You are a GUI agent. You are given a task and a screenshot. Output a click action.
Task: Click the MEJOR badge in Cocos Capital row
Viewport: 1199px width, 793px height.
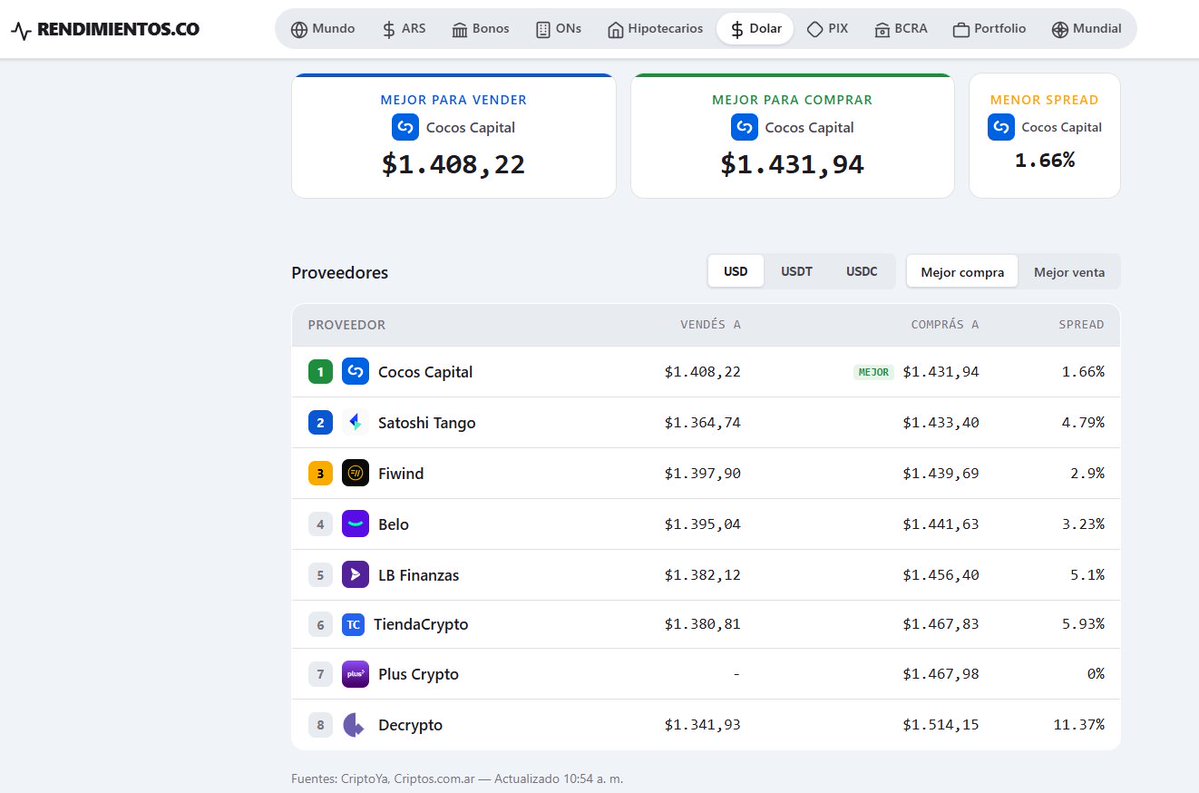[873, 372]
